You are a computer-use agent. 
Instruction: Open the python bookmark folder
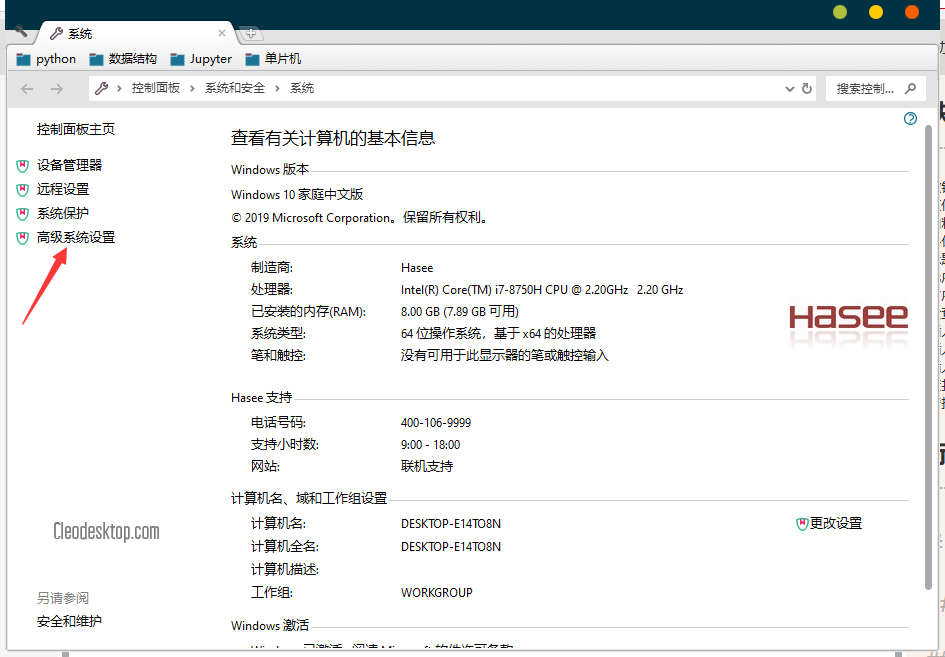click(46, 59)
